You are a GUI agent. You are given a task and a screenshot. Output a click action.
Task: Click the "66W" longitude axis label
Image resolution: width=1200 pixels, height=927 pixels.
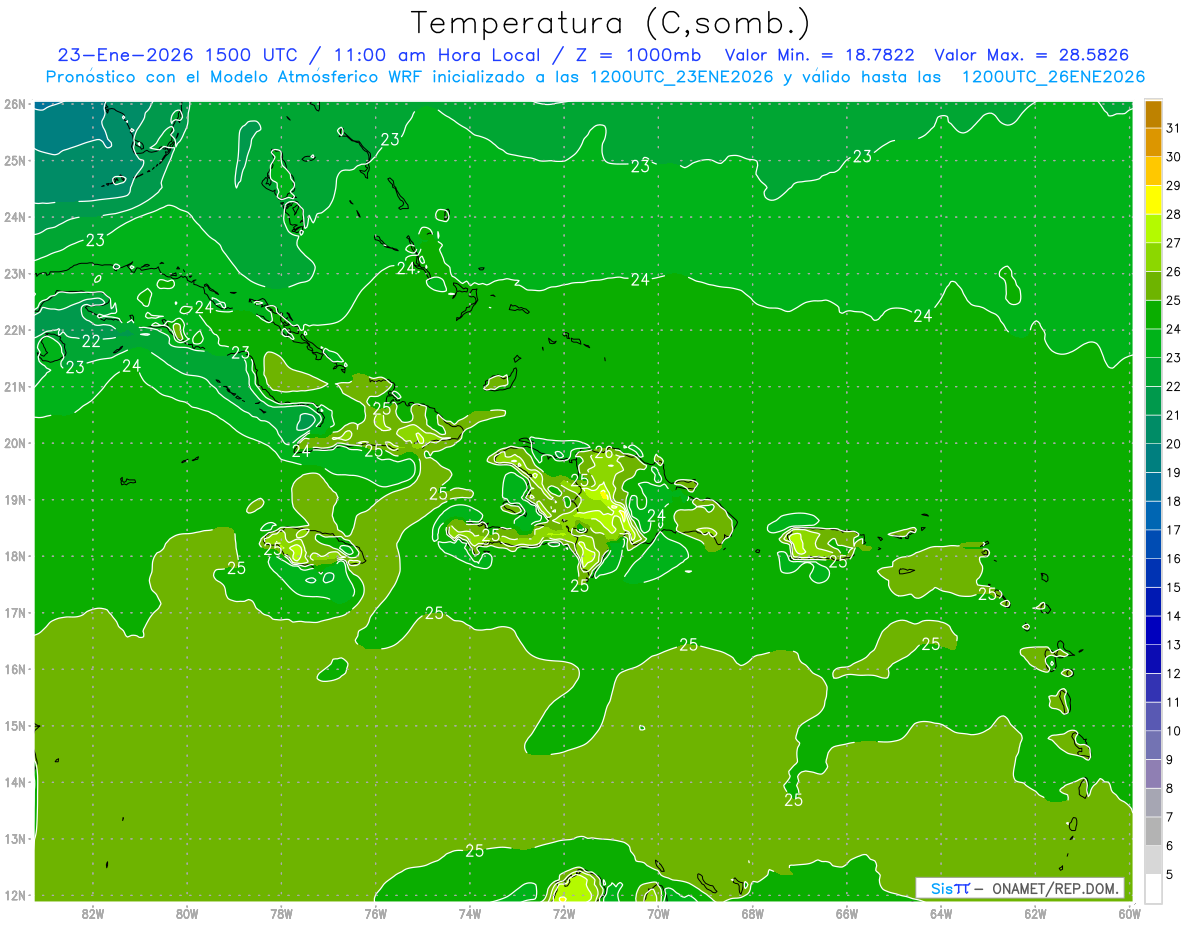click(x=847, y=913)
